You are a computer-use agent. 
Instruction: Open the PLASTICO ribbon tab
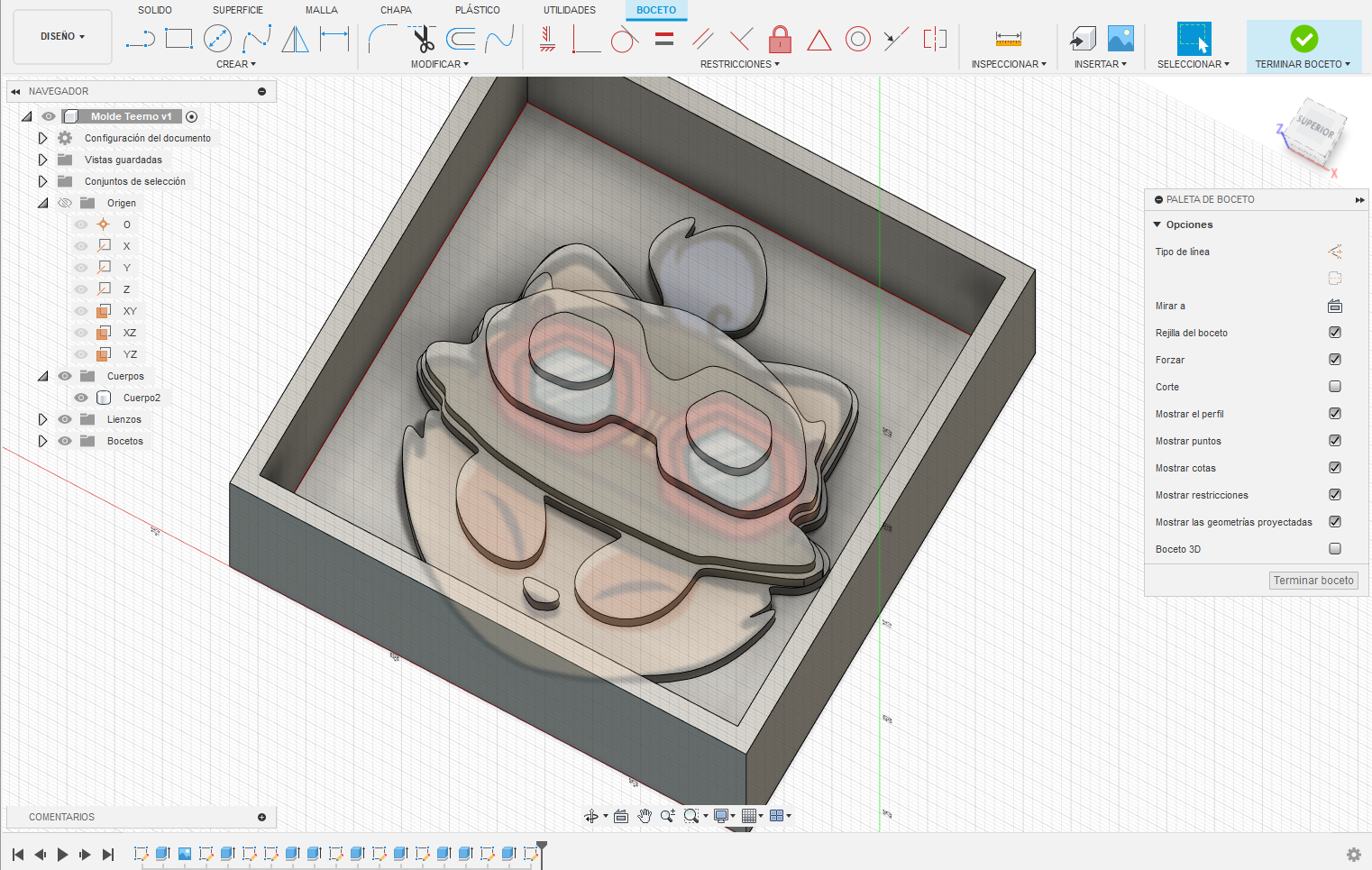[478, 10]
